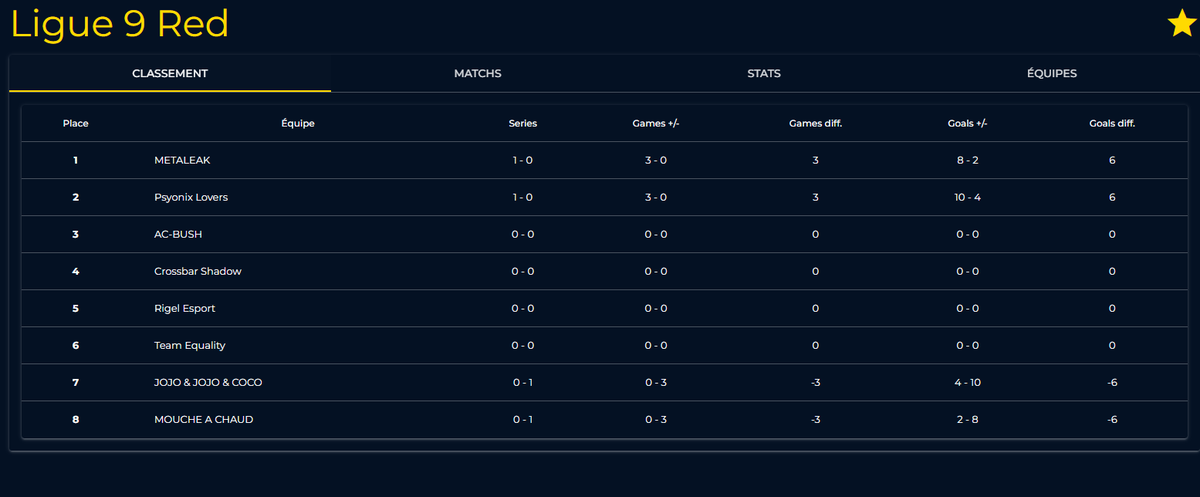Select MOUCHE A CHAUD goals 2 - 8
The height and width of the screenshot is (497, 1200).
(967, 419)
